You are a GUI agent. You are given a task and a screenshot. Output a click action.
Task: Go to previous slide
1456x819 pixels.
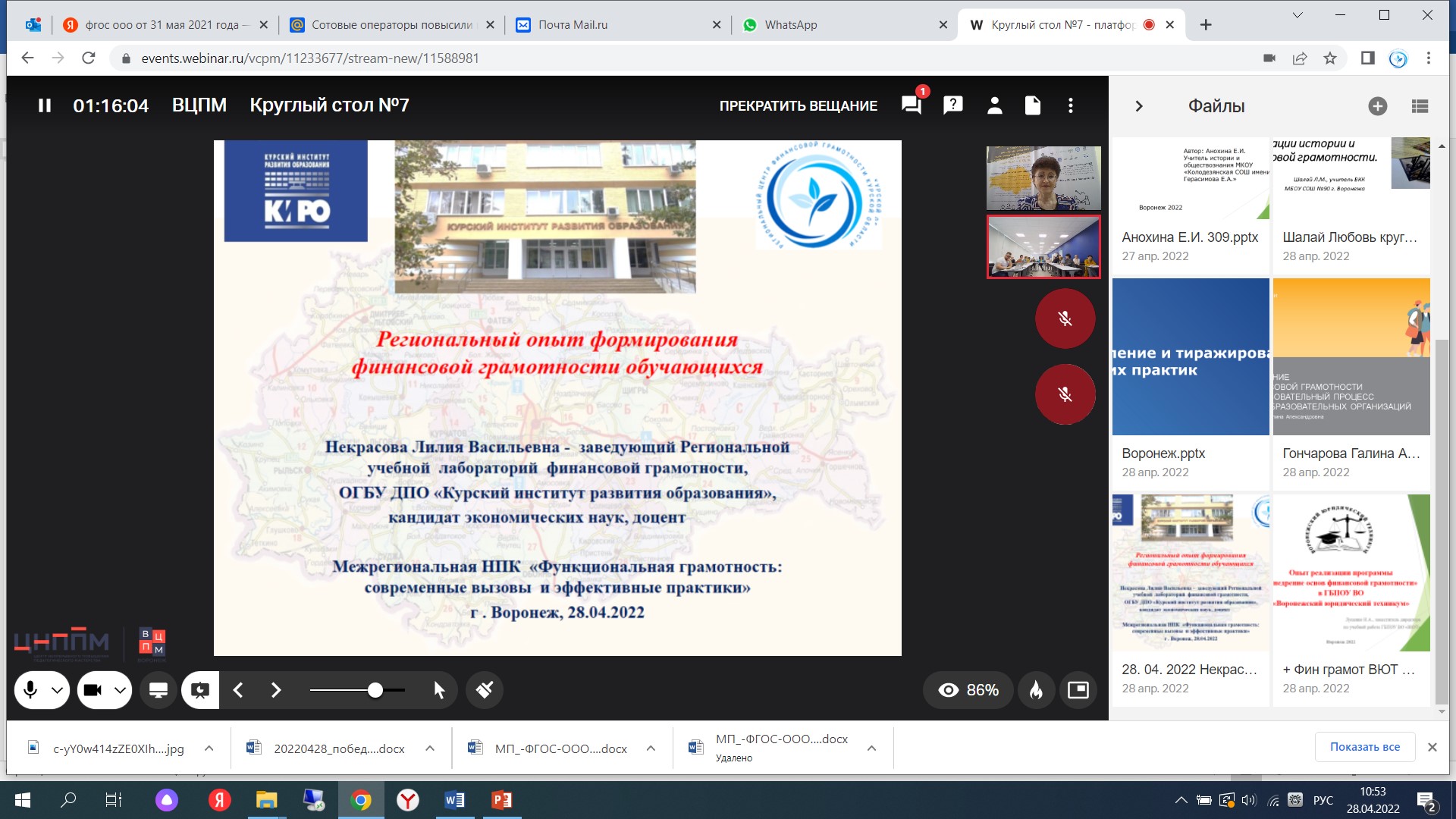point(238,690)
